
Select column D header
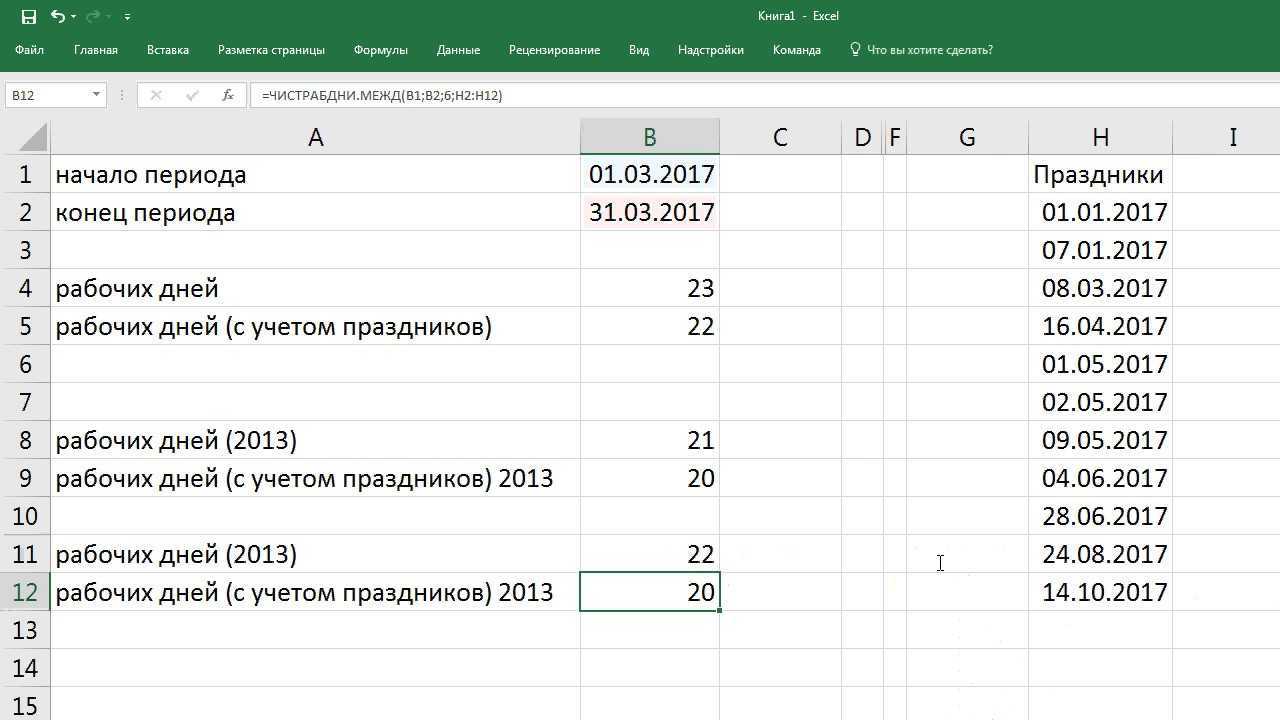pyautogui.click(x=862, y=137)
